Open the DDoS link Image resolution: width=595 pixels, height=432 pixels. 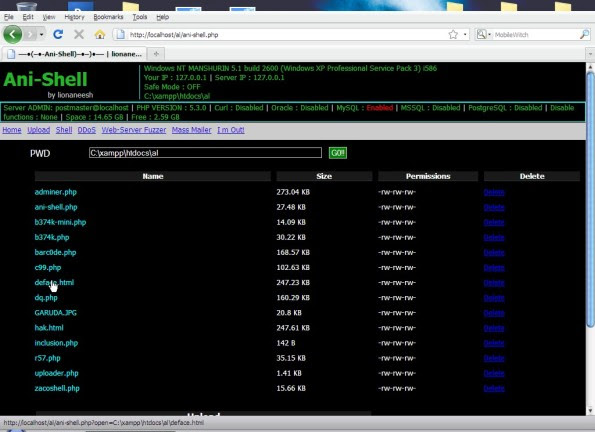[x=87, y=130]
